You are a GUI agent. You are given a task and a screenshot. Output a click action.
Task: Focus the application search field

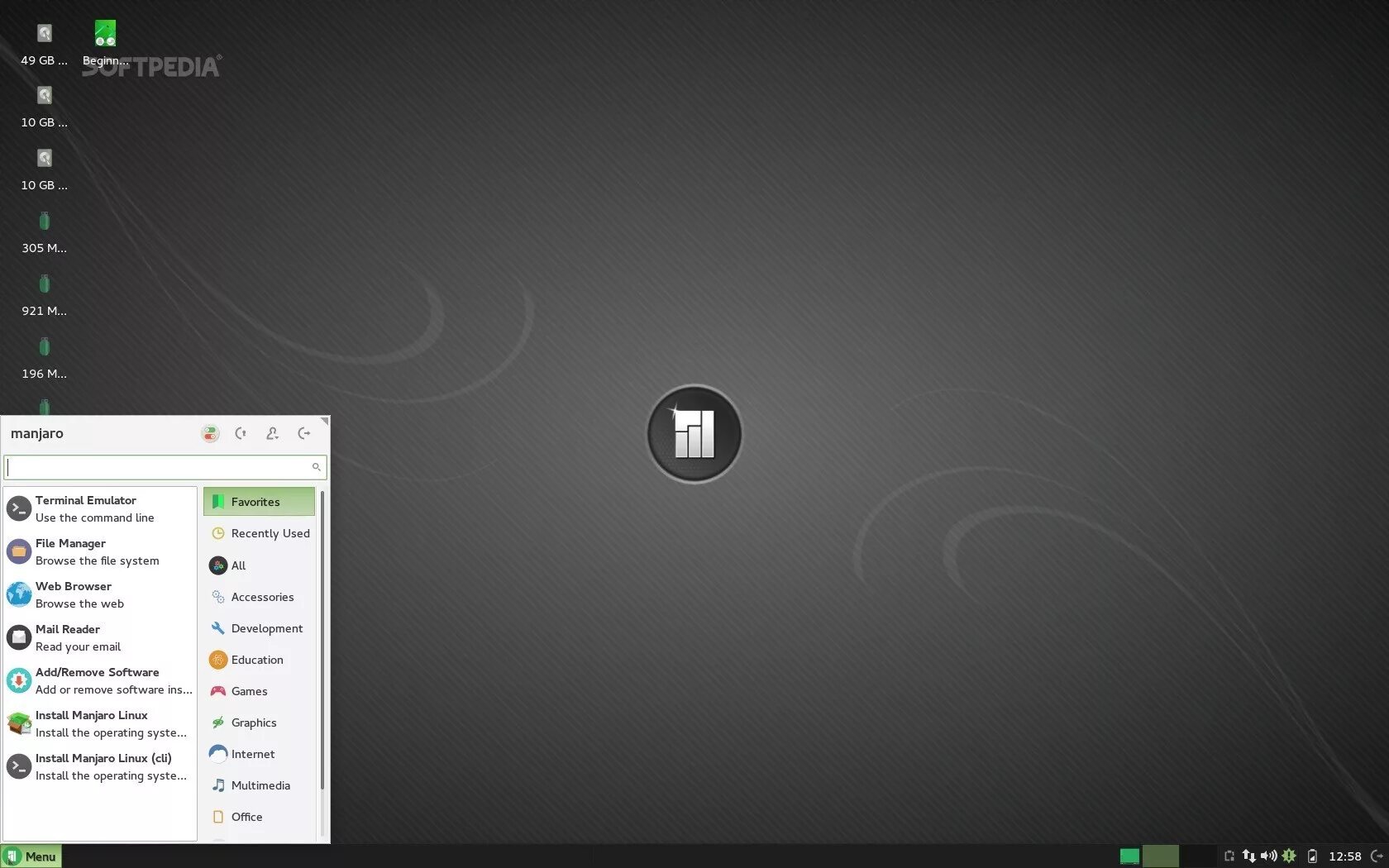[165, 467]
